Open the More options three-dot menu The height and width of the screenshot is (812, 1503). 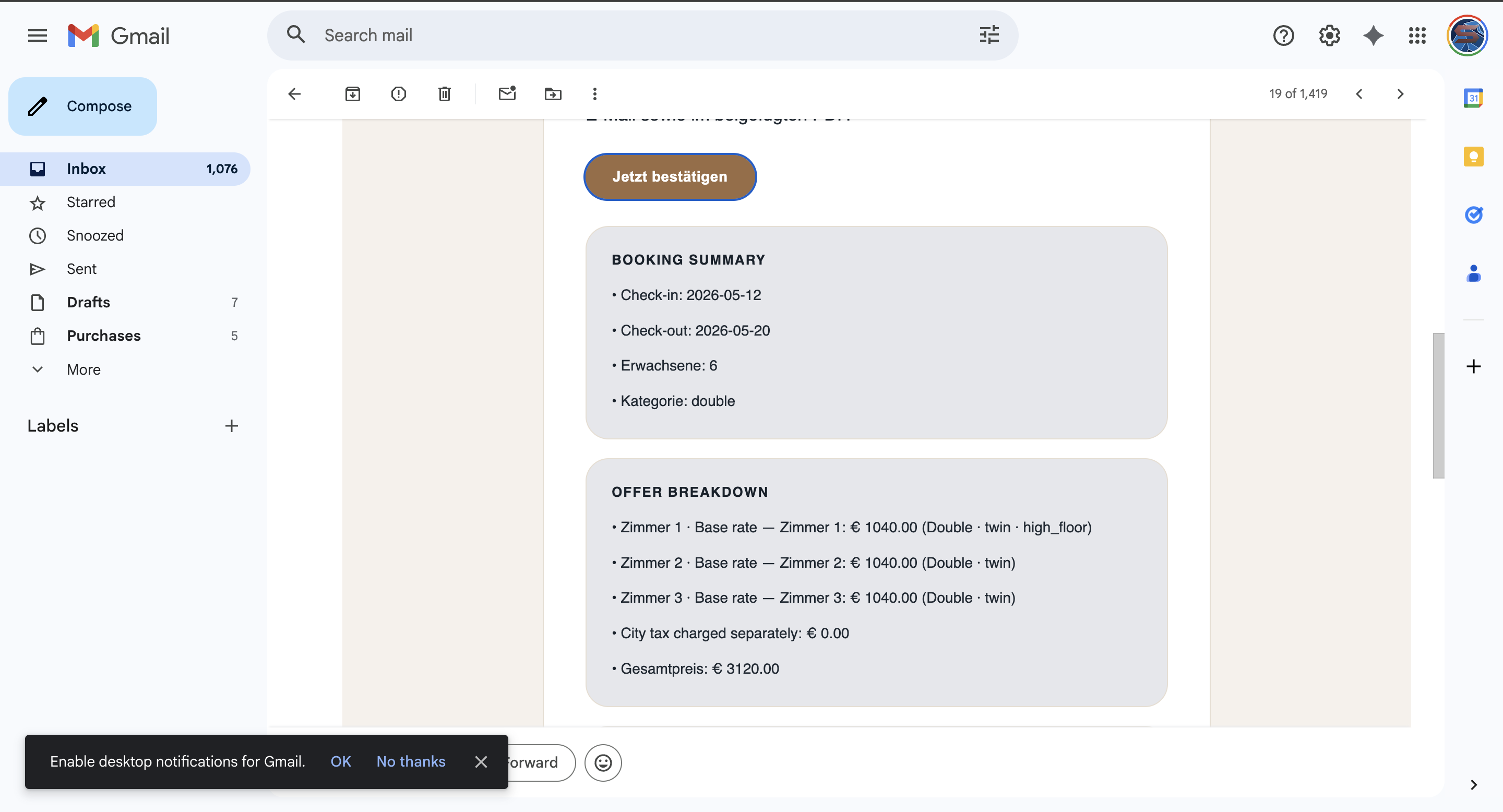(594, 94)
